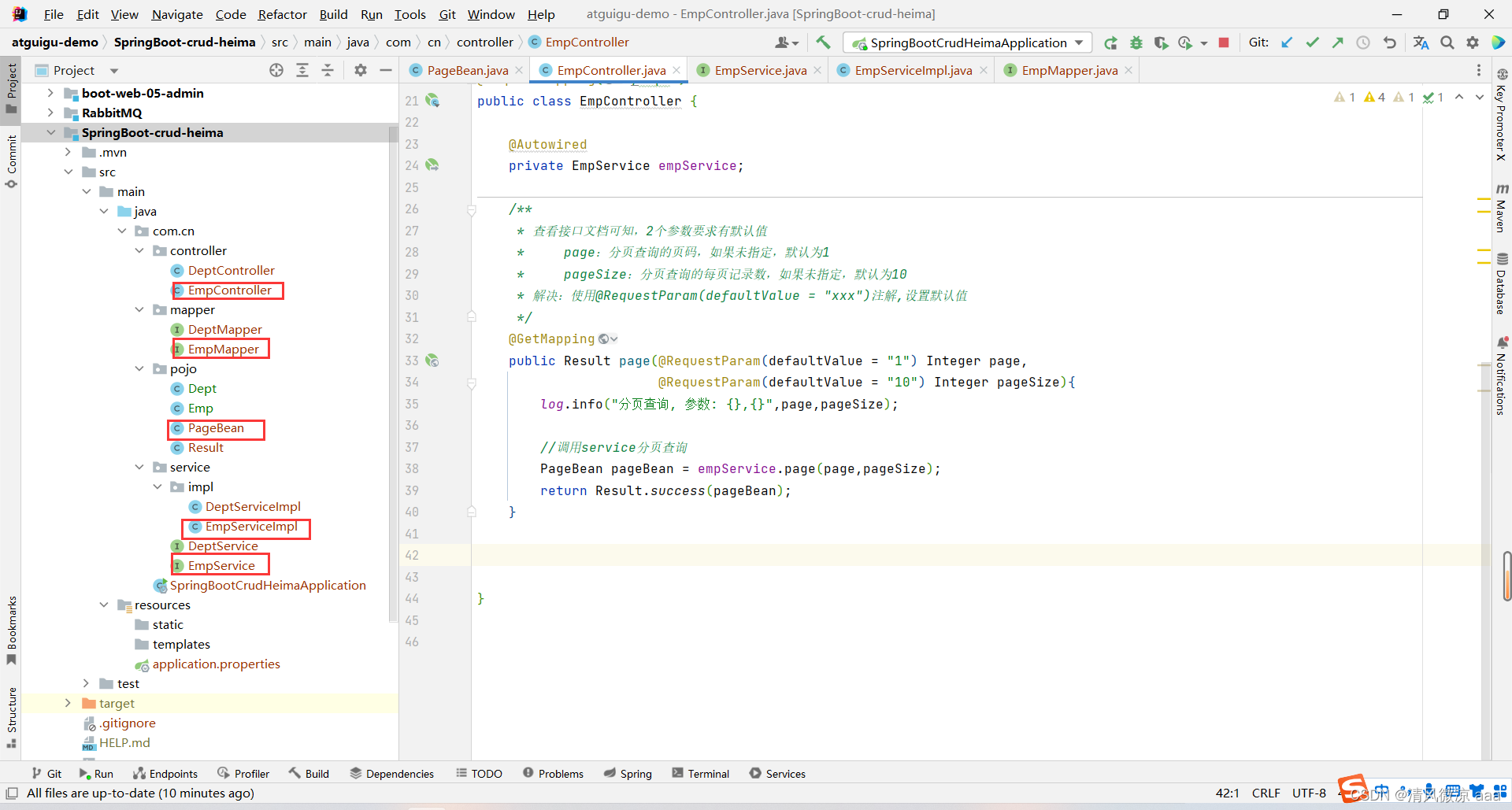The image size is (1512, 810).
Task: Select PageBean class in tree
Action: click(216, 427)
